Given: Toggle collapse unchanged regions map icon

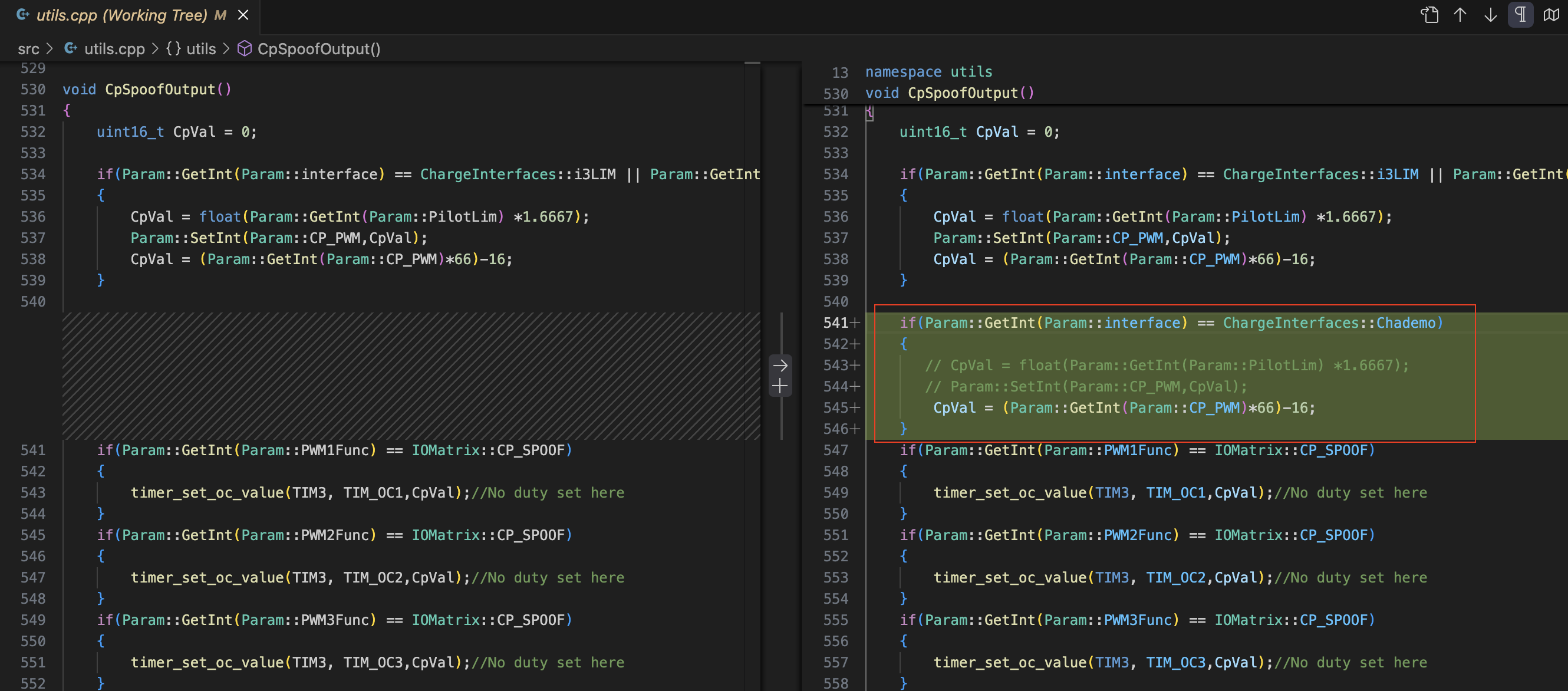Looking at the screenshot, I should 1551,15.
